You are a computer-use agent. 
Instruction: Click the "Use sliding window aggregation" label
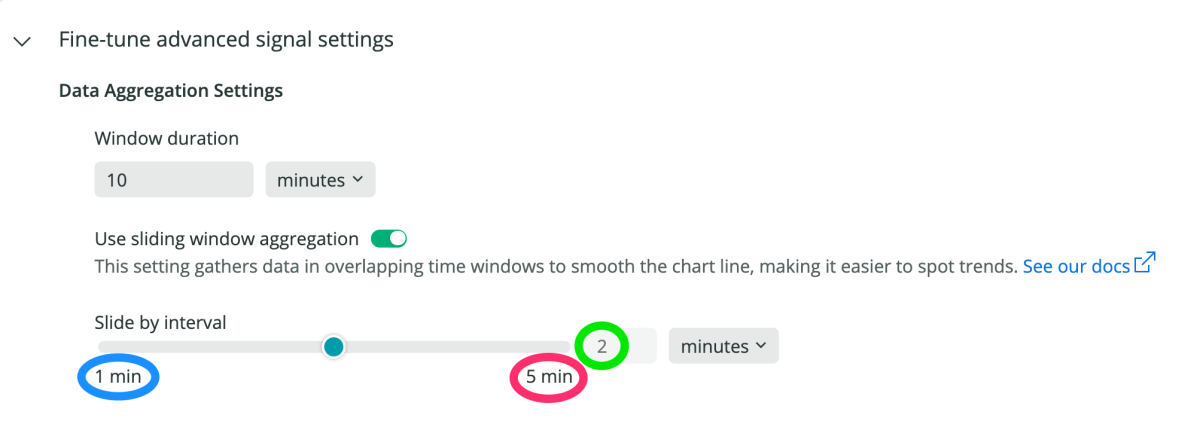point(226,239)
